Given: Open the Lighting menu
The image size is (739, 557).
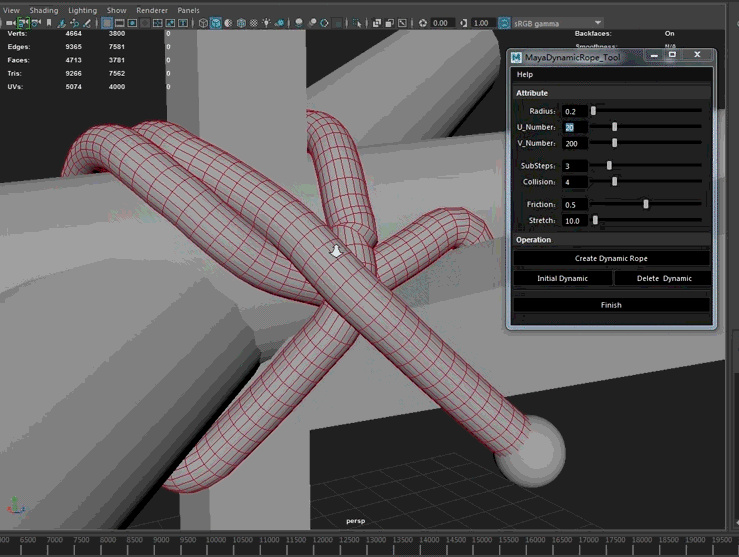Looking at the screenshot, I should click(82, 10).
